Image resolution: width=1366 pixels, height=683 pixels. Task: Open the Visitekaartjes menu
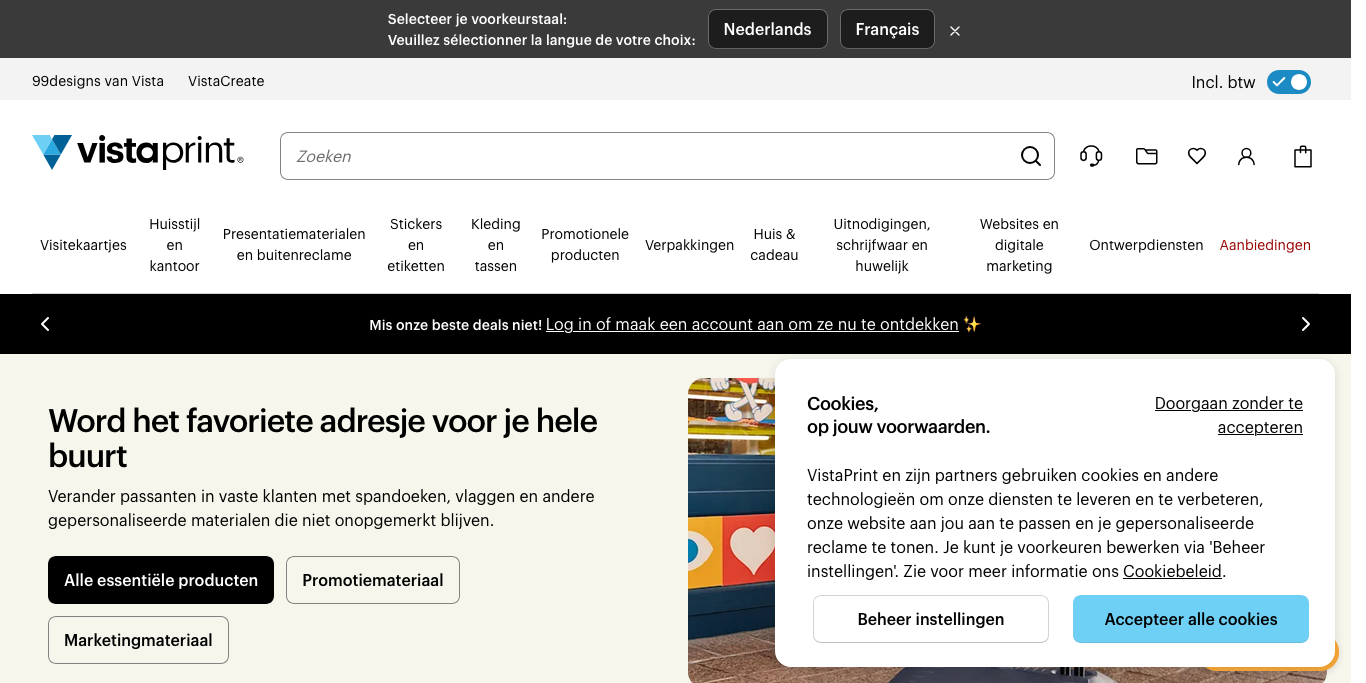[x=83, y=245]
